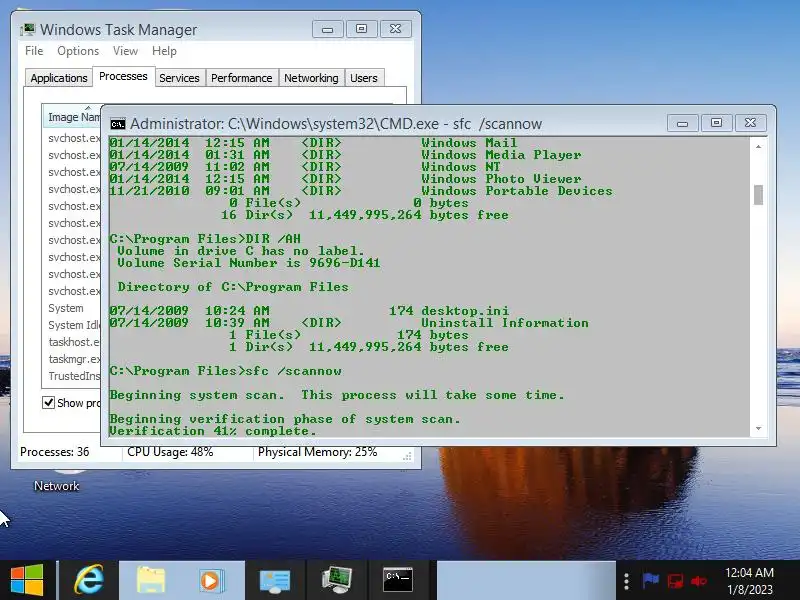Select the taskmgr.exe process row

pyautogui.click(x=71, y=359)
